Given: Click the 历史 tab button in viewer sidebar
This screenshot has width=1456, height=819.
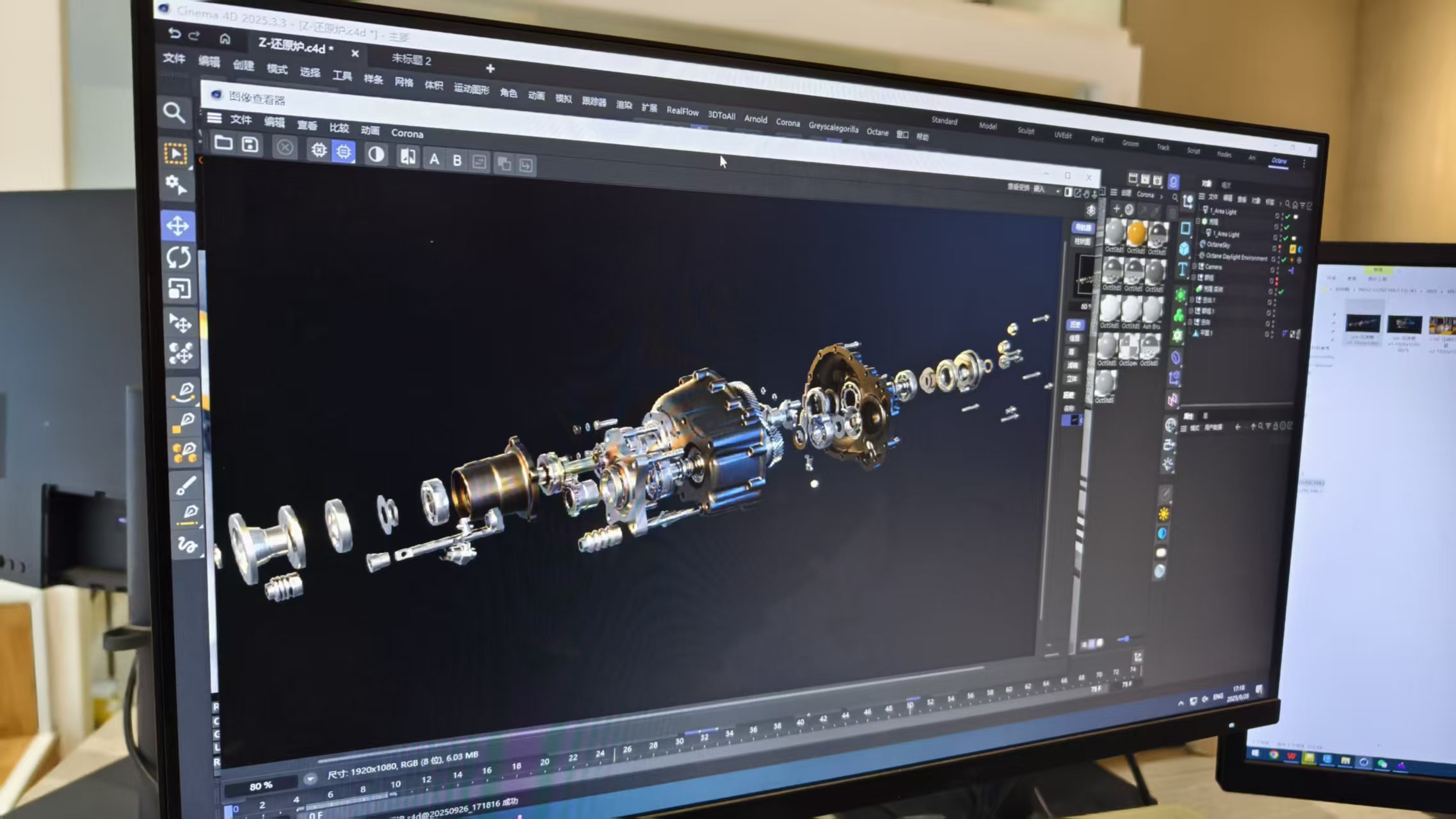Looking at the screenshot, I should [x=1075, y=325].
